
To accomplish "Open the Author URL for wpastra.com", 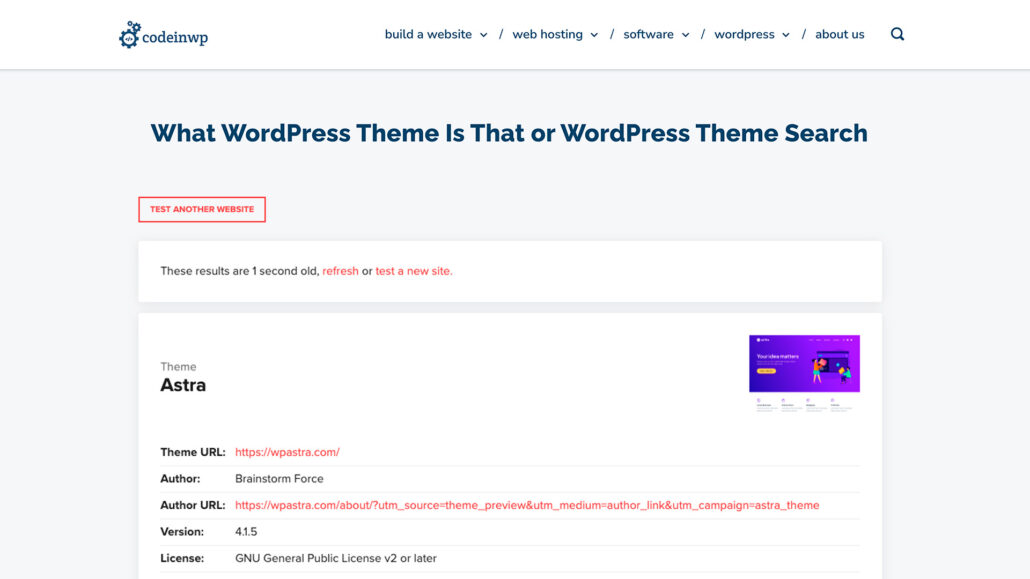I will 527,505.
